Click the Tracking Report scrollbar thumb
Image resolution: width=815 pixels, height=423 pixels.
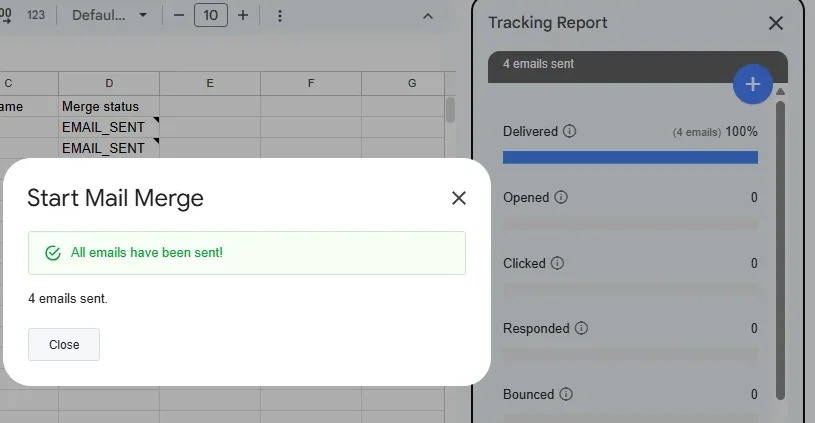click(x=780, y=250)
